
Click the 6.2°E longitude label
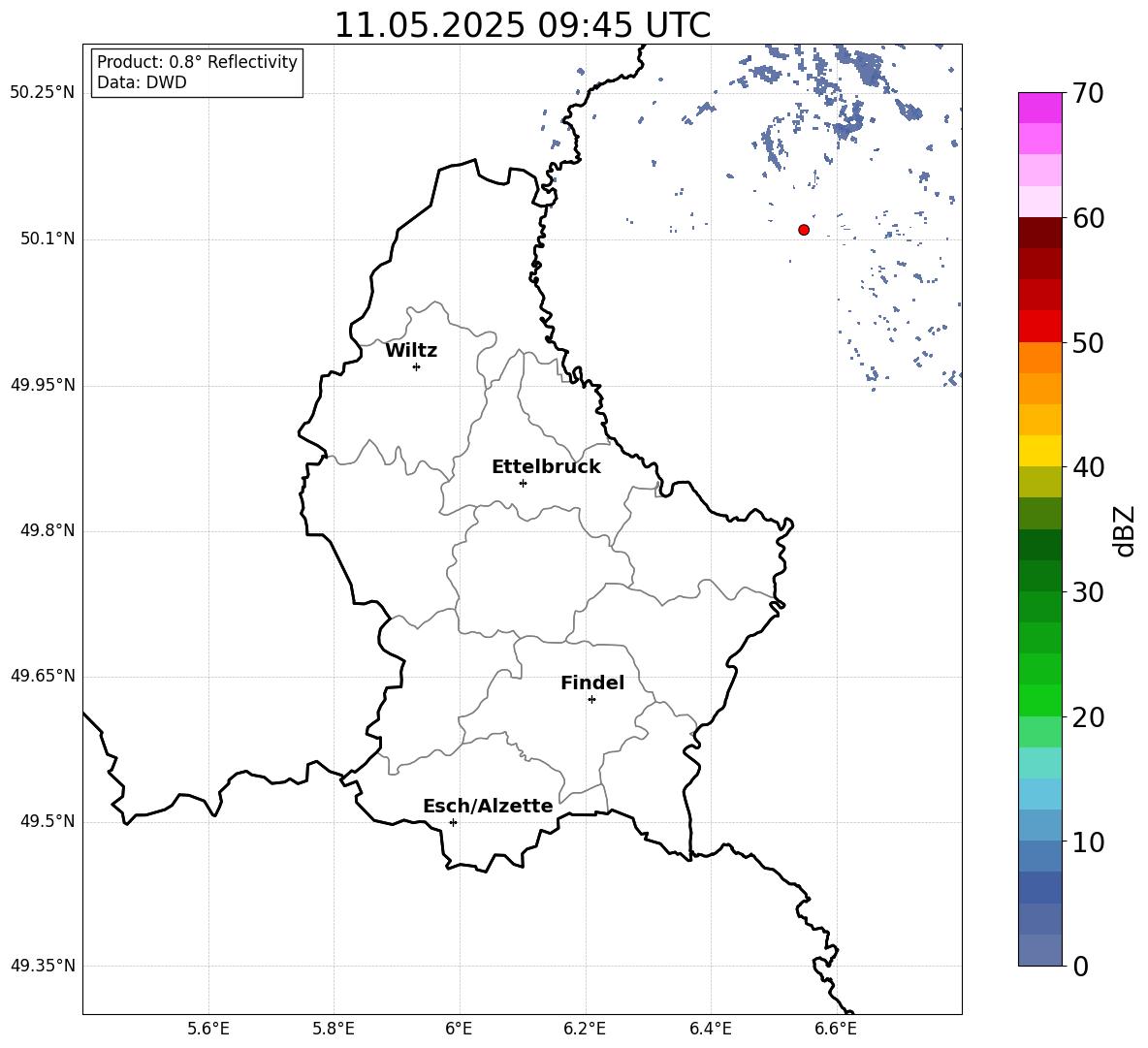[585, 1029]
